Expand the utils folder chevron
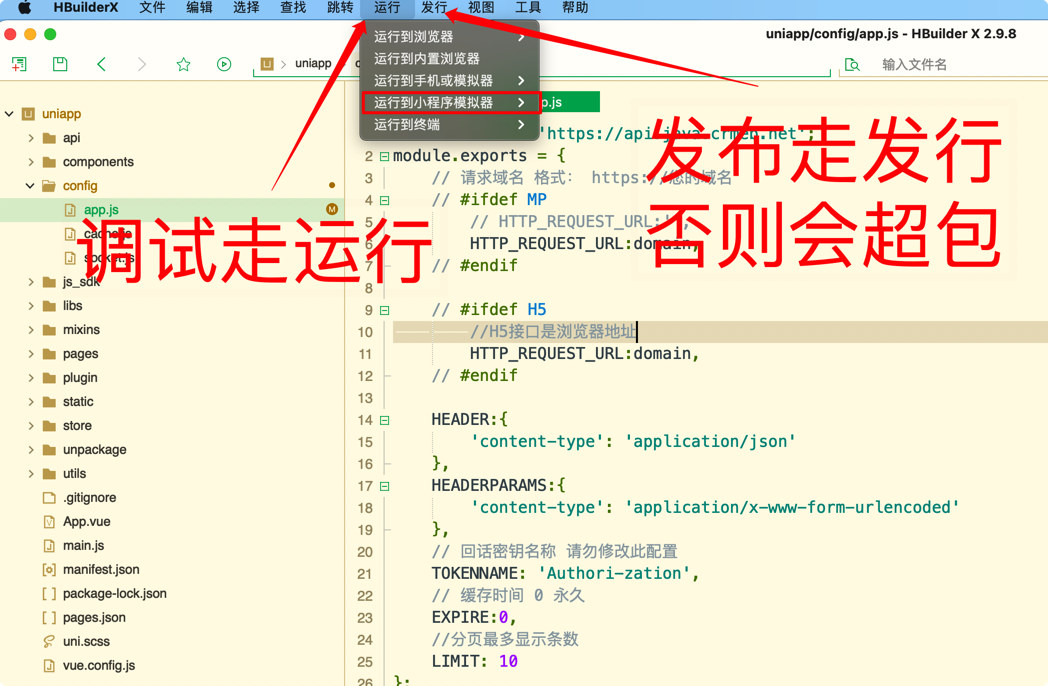This screenshot has height=686, width=1048. [x=31, y=474]
